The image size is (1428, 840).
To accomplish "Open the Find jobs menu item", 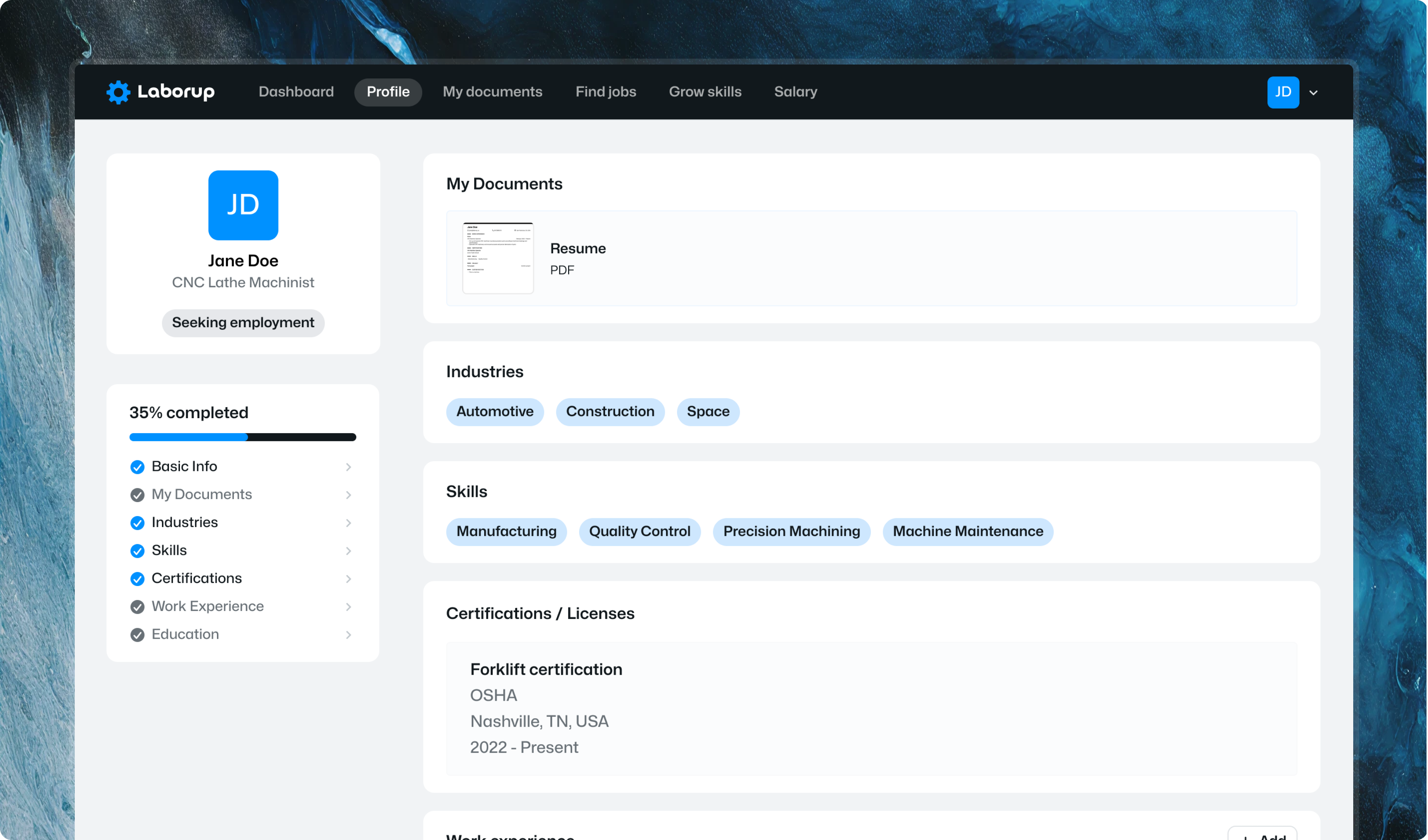I will 605,91.
